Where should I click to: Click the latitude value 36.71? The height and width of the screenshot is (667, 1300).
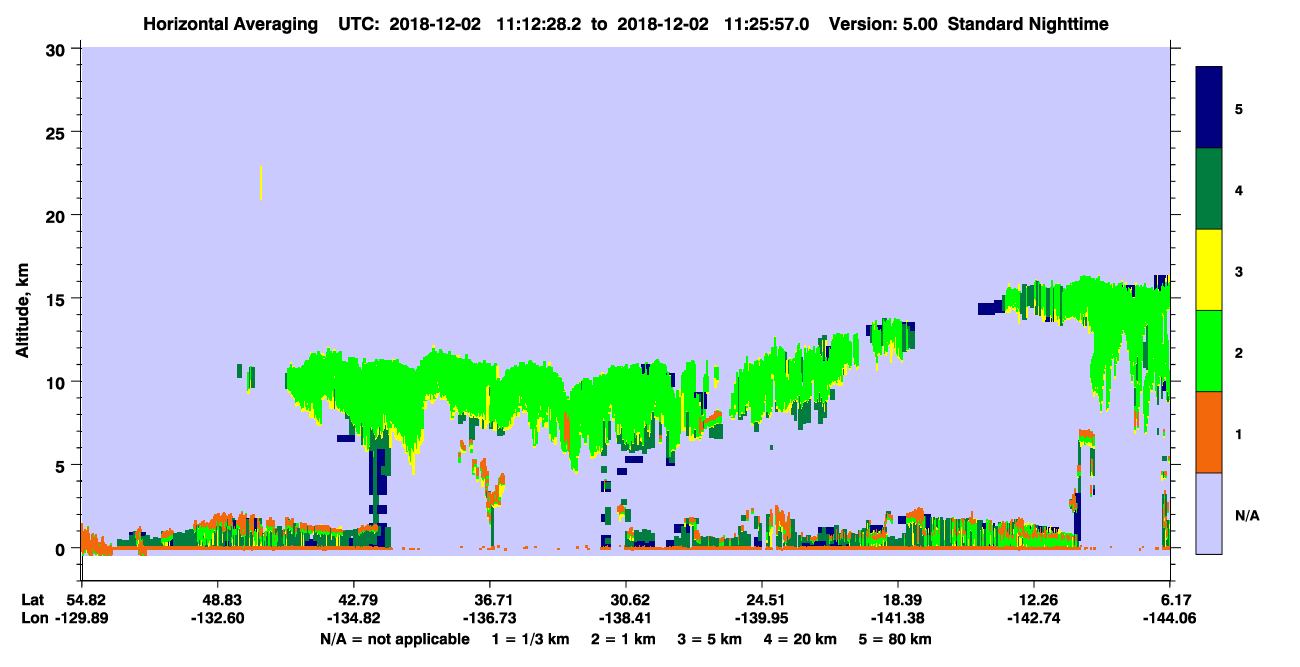[x=490, y=600]
